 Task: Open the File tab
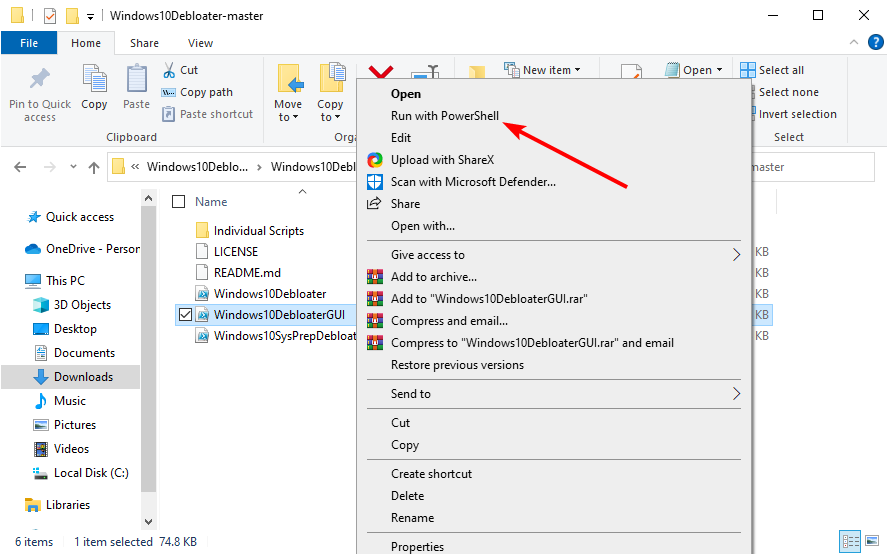[29, 43]
